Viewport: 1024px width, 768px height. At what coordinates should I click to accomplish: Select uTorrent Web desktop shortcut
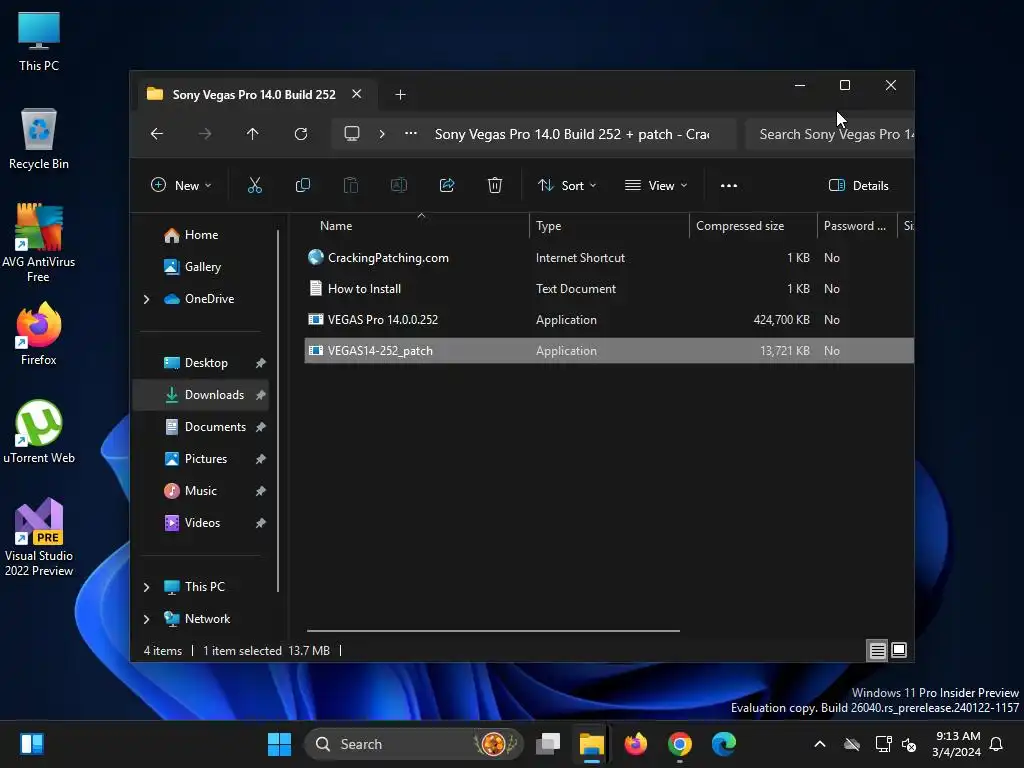coord(39,432)
